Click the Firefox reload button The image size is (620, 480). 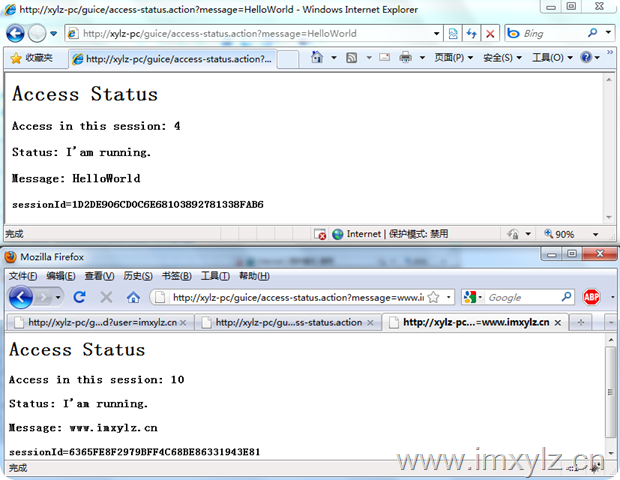[x=80, y=297]
